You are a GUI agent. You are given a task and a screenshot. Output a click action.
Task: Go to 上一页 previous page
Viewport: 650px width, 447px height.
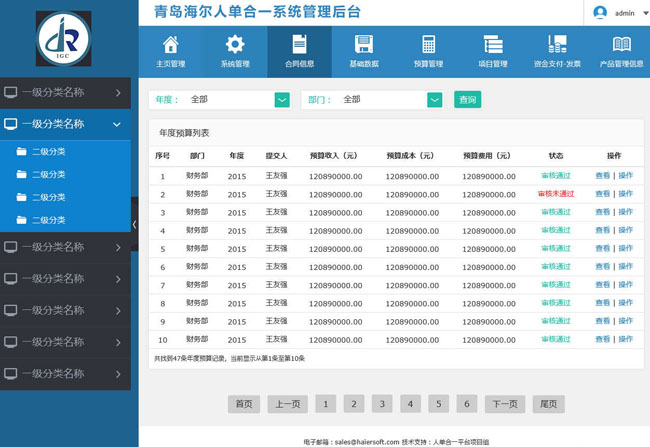pos(288,404)
